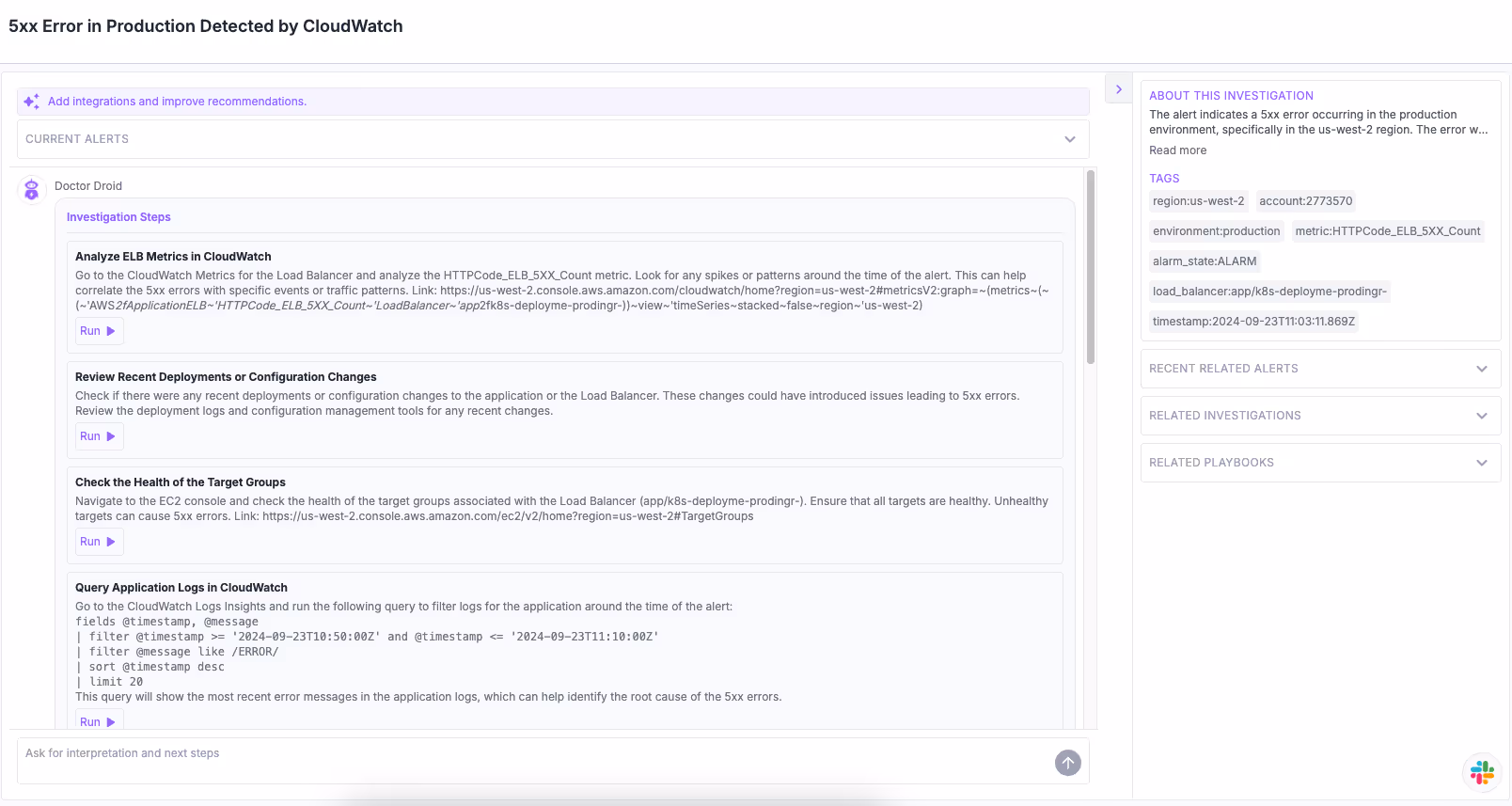Click the Tags heading in sidebar
1512x806 pixels.
point(1164,179)
